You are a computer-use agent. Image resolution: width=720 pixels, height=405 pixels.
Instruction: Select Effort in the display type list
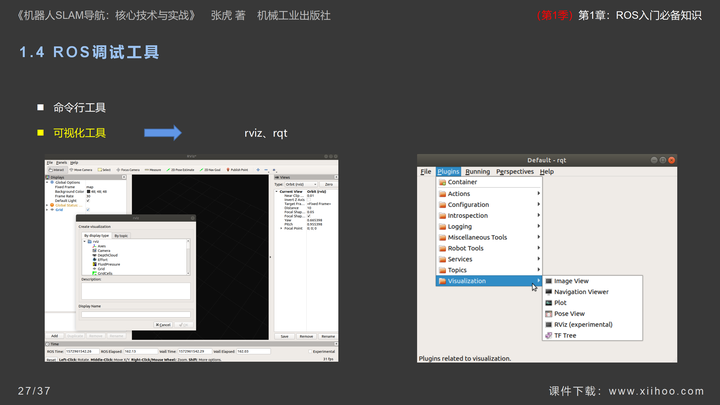coord(100,260)
